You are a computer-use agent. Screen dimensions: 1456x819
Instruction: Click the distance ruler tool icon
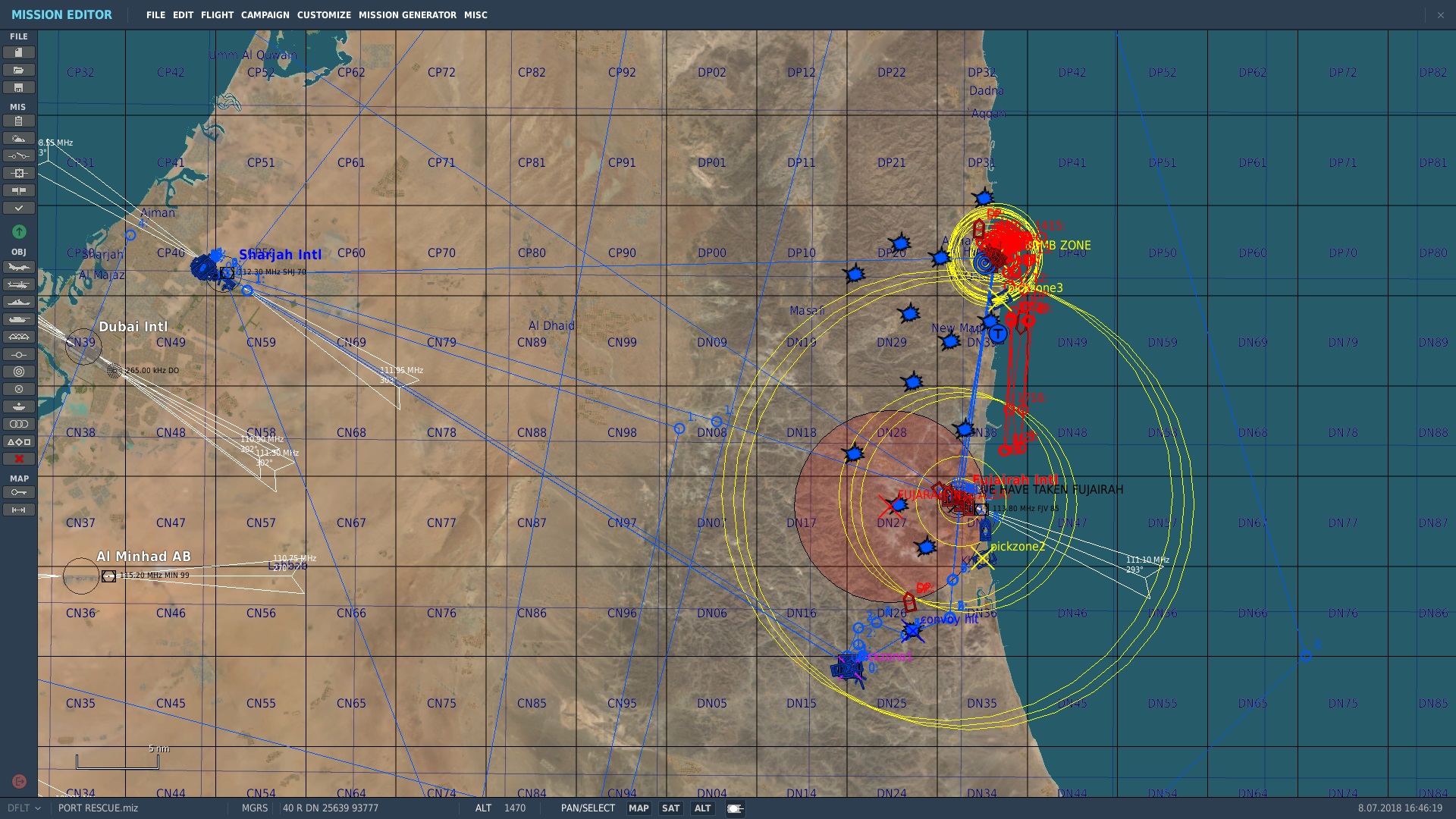(x=19, y=510)
